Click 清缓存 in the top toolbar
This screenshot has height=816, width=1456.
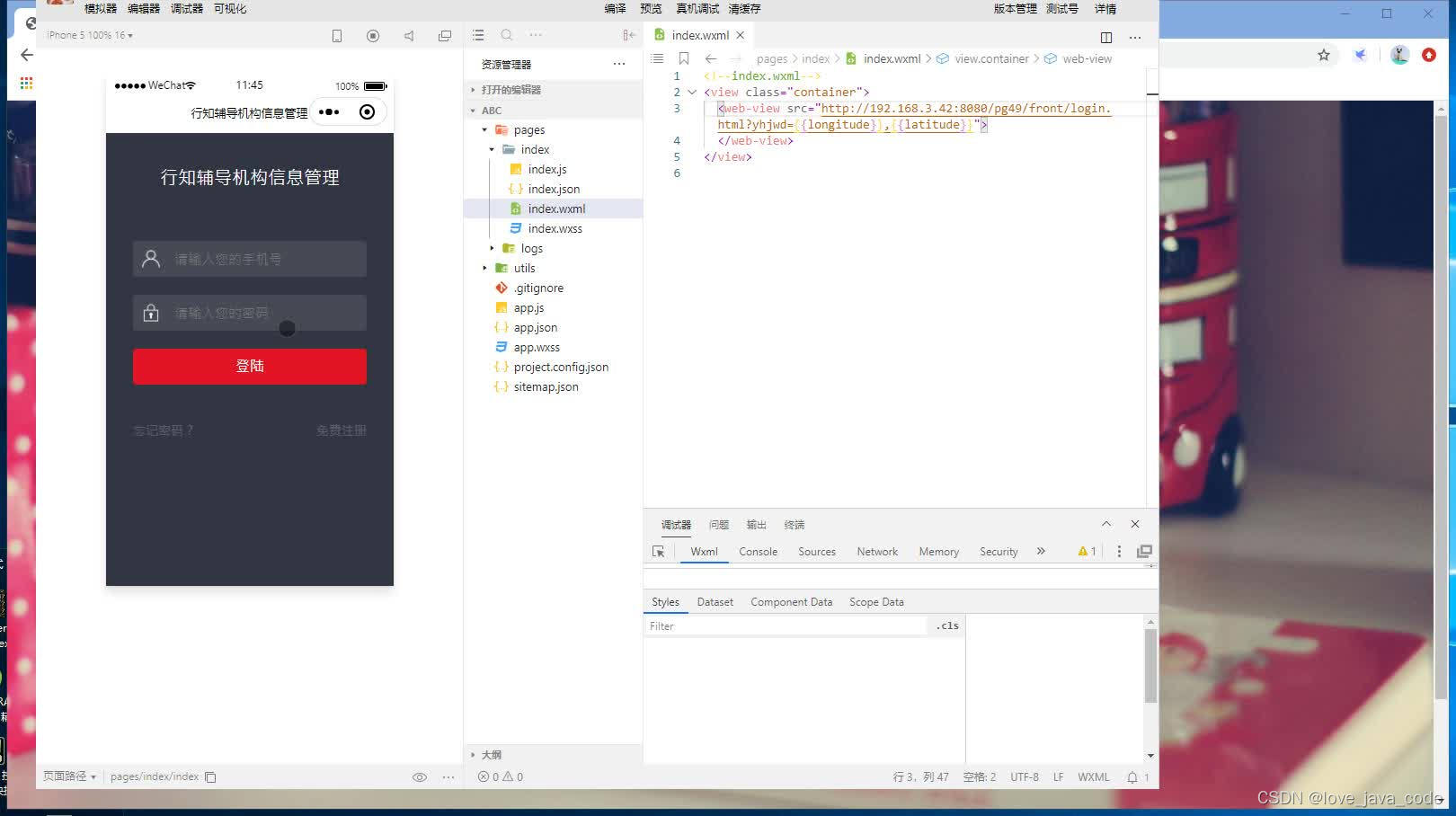(744, 8)
